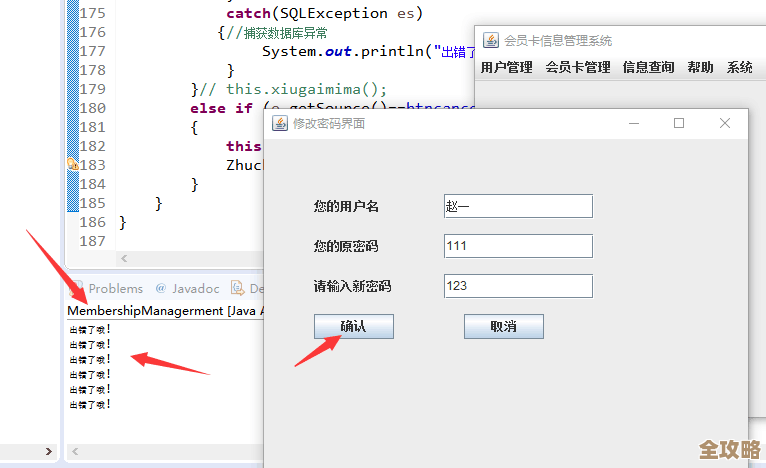Switch to the Javadoc tab

194,288
